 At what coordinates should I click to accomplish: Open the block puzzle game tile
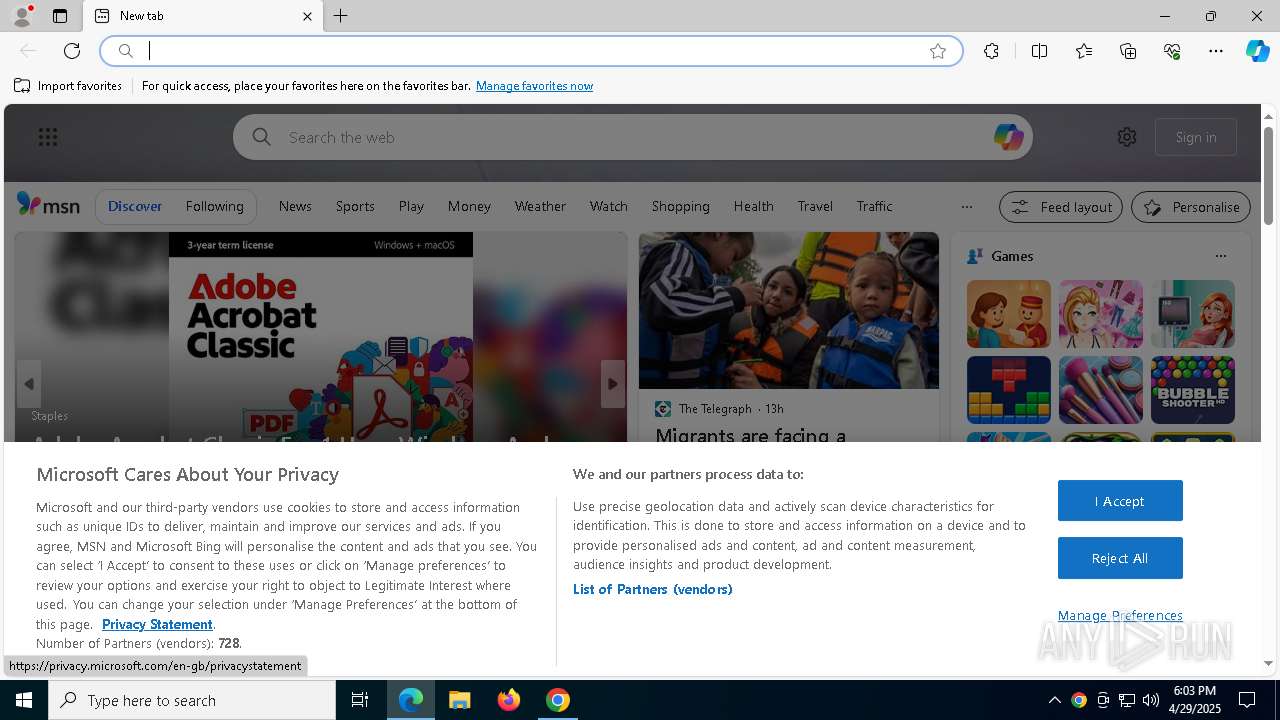pos(1008,390)
